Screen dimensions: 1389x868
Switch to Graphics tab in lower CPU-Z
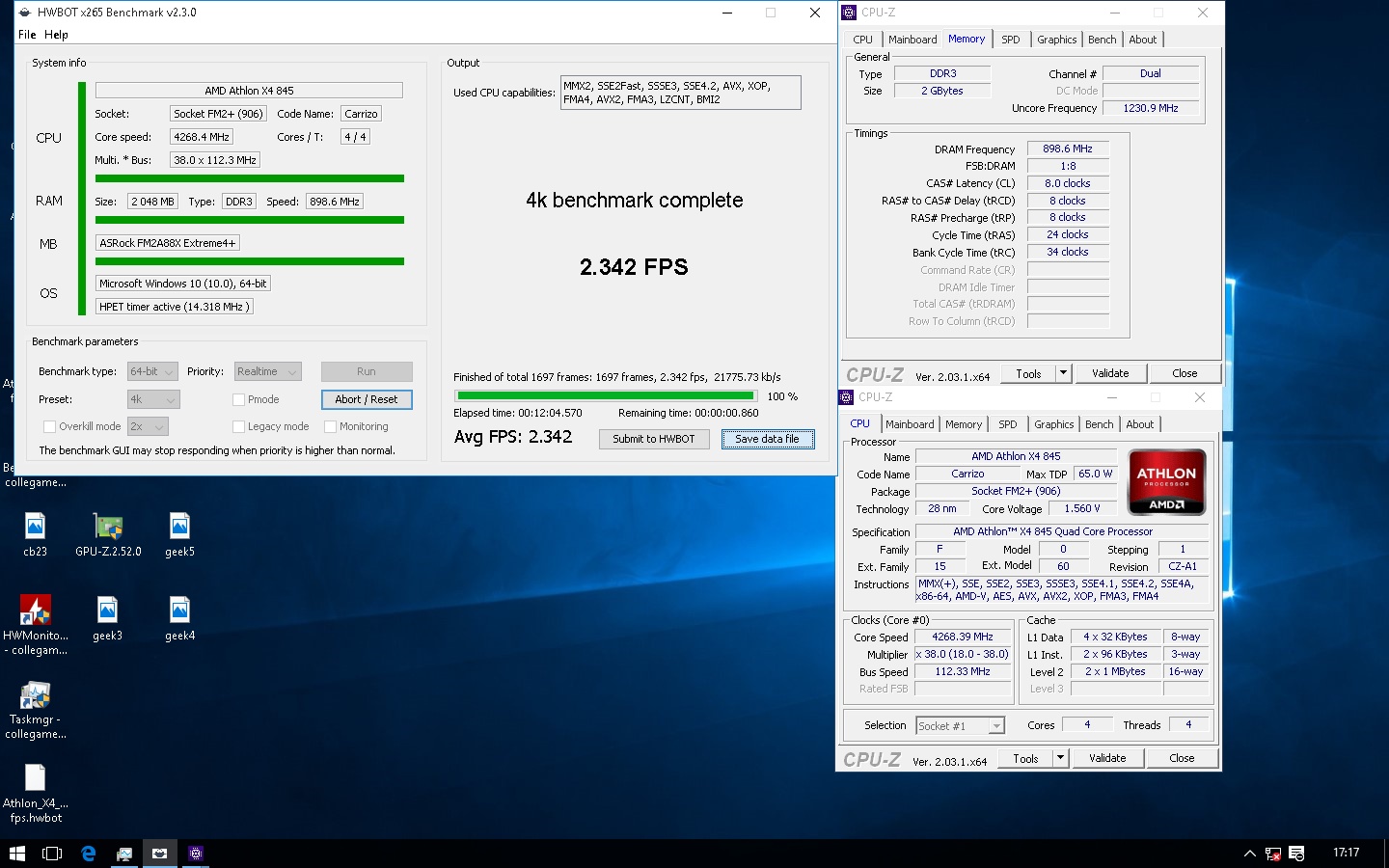1053,424
